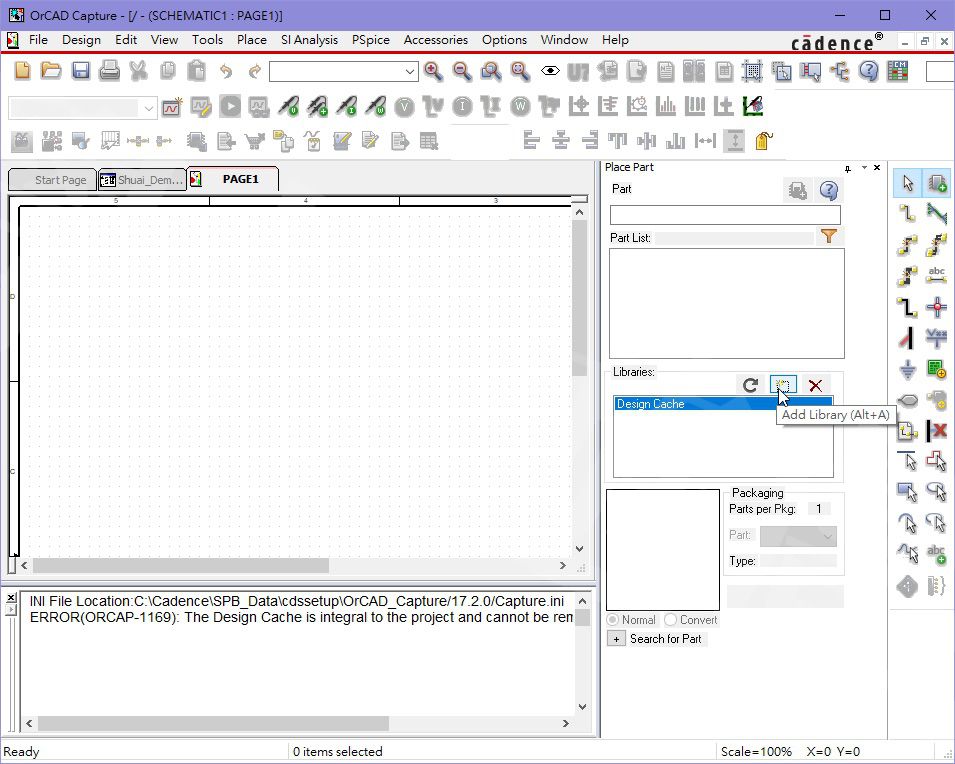Image resolution: width=955 pixels, height=764 pixels.
Task: Place a voltage probe marker
Action: tap(288, 107)
